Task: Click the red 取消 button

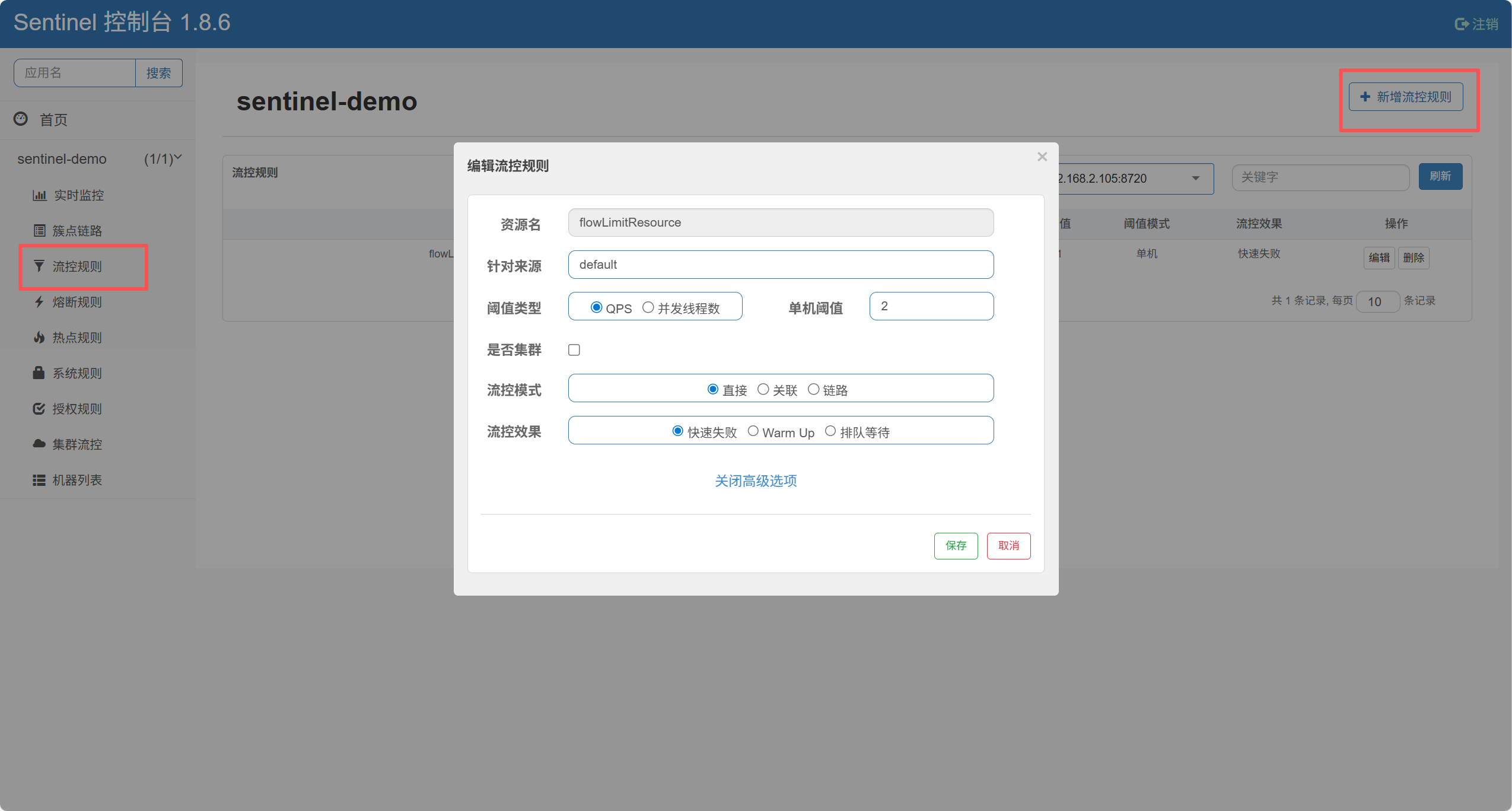Action: [1008, 546]
